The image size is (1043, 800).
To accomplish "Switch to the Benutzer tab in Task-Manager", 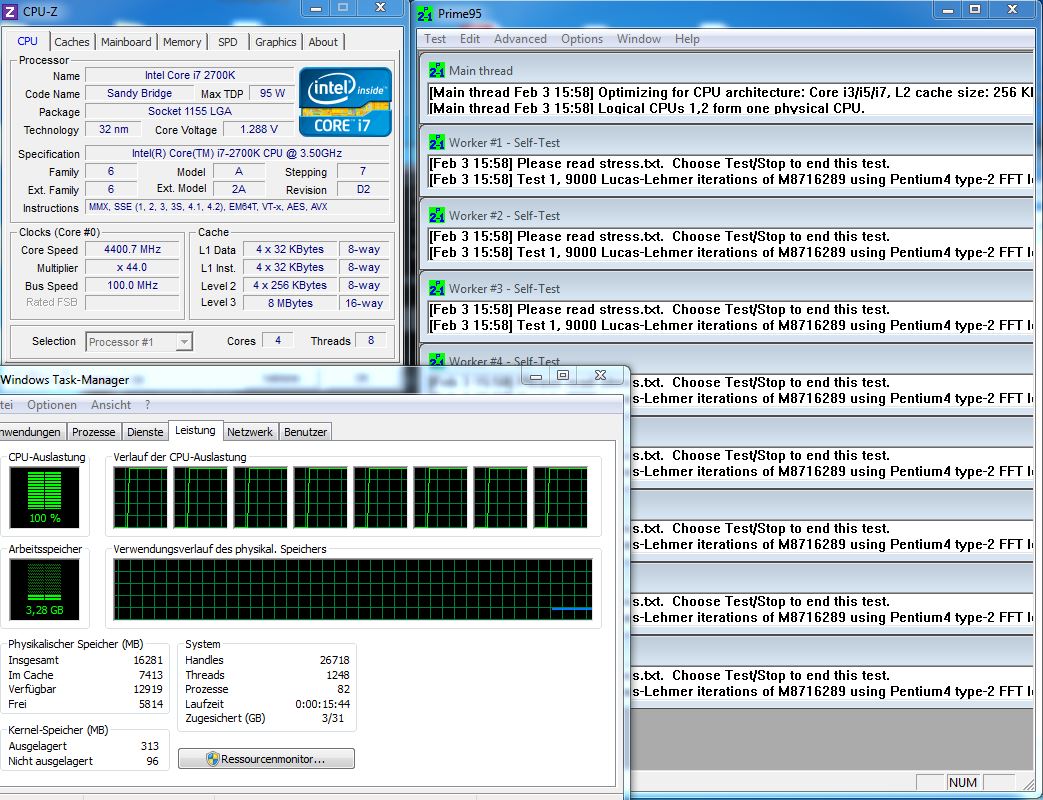I will tap(305, 432).
